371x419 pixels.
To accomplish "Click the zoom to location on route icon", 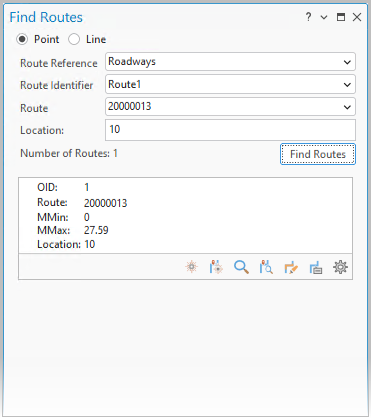I will coord(266,267).
